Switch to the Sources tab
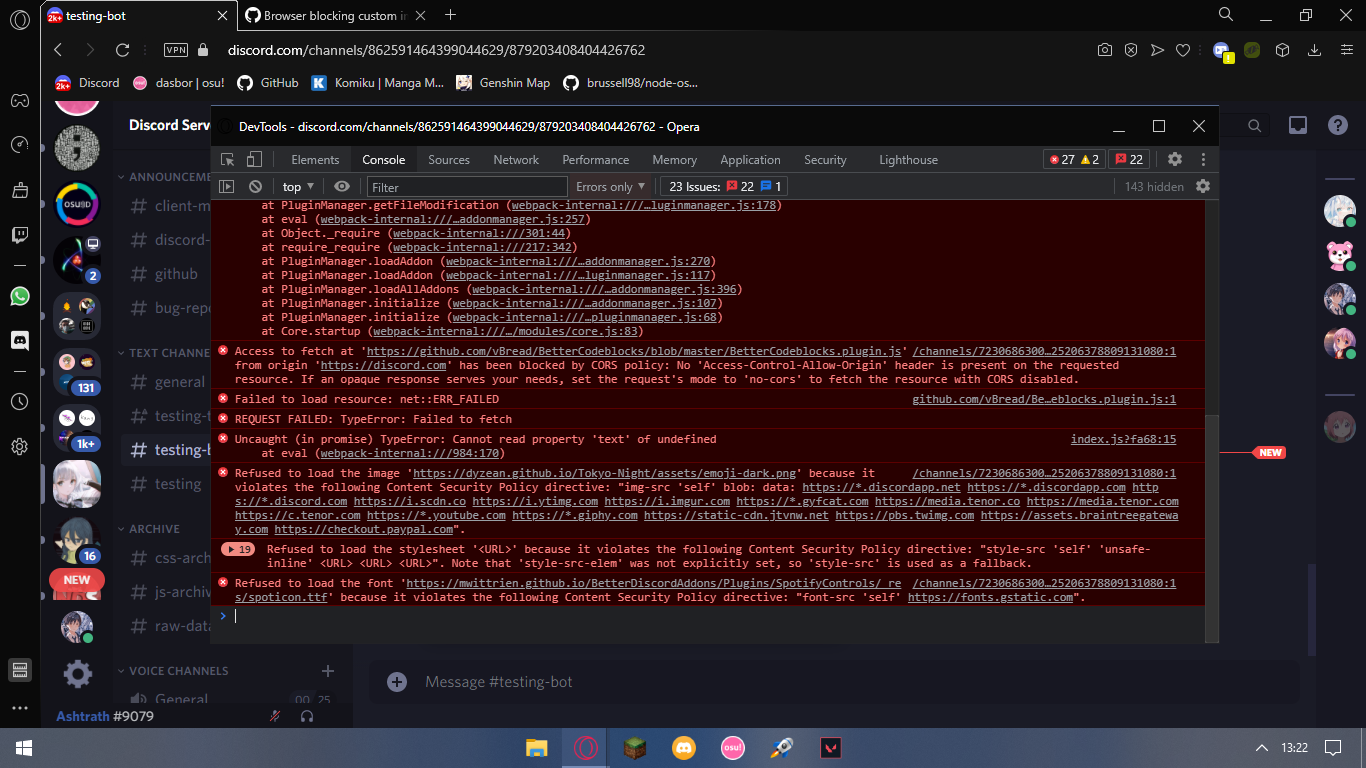 tap(449, 160)
